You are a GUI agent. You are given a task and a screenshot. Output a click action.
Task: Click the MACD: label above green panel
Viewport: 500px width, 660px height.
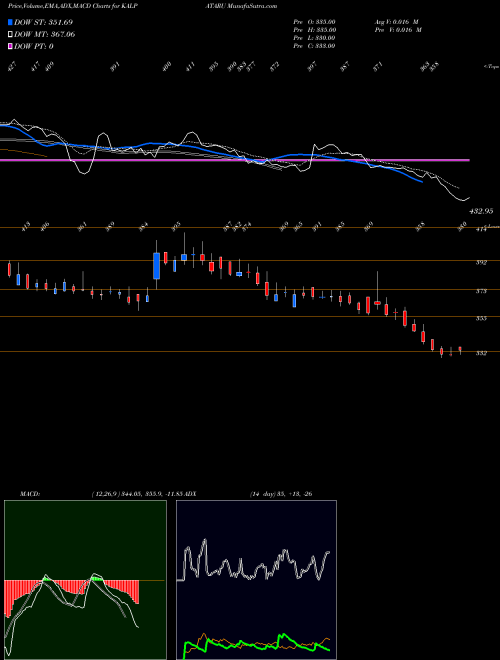pos(29,494)
